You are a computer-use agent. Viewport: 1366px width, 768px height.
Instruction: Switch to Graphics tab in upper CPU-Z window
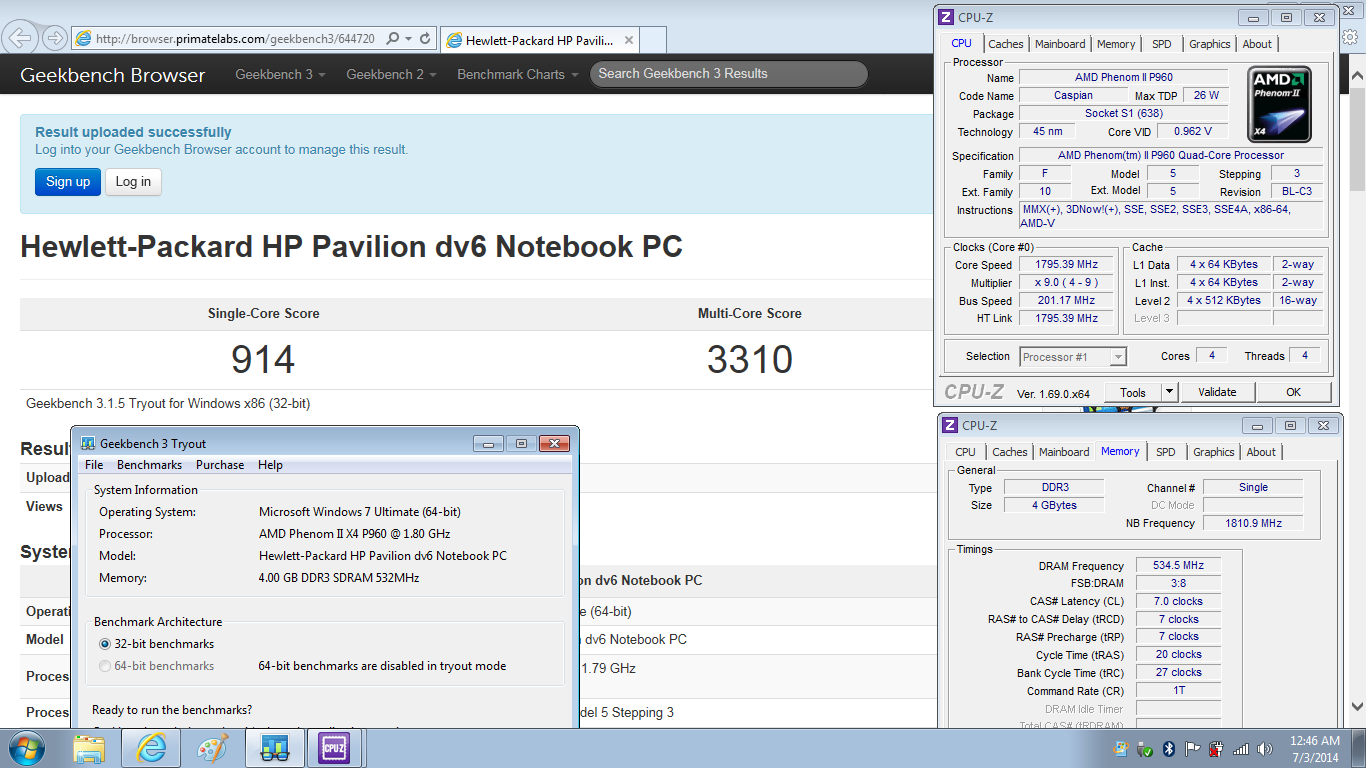click(x=1210, y=44)
